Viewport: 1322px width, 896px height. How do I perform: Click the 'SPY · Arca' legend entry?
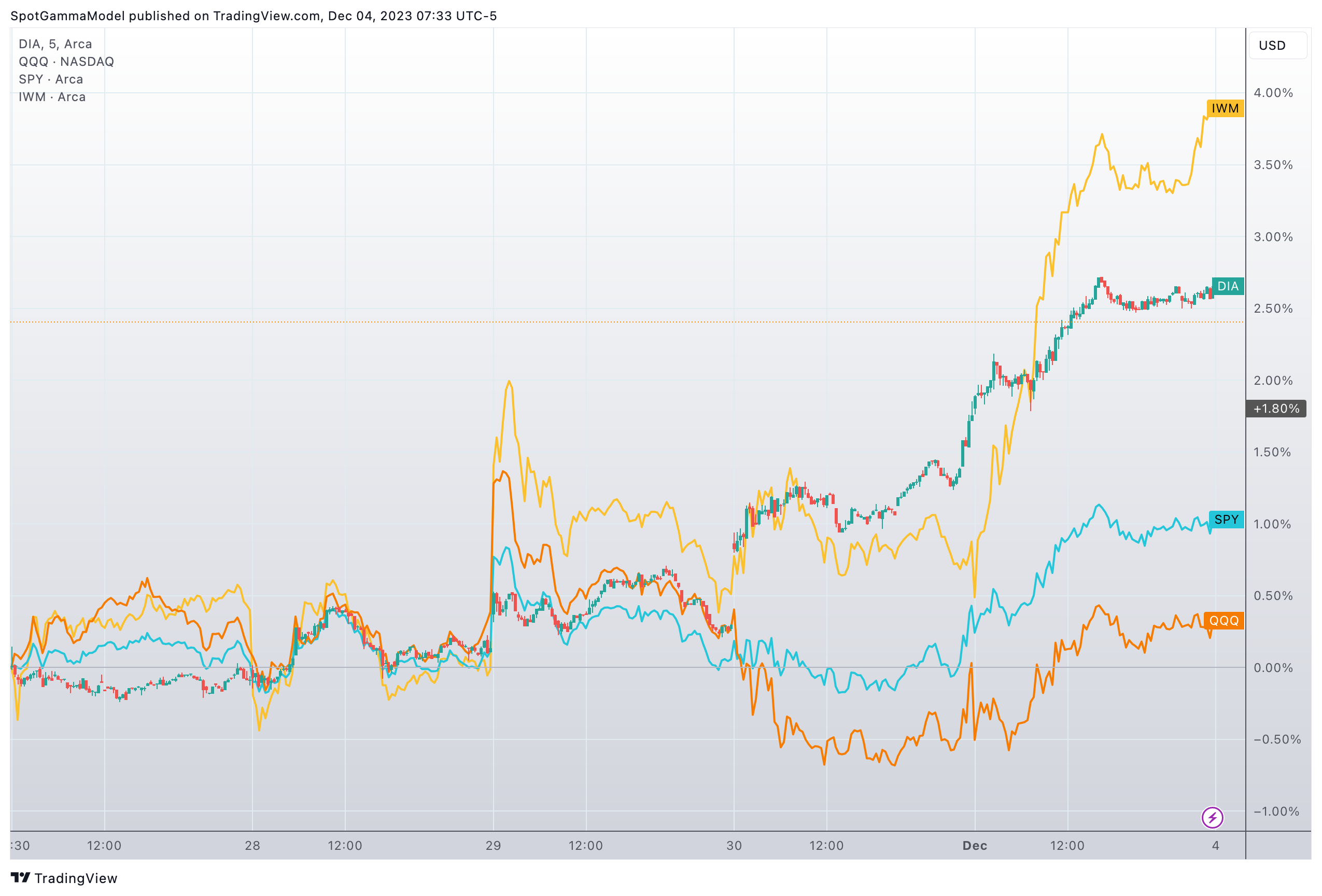tap(51, 79)
